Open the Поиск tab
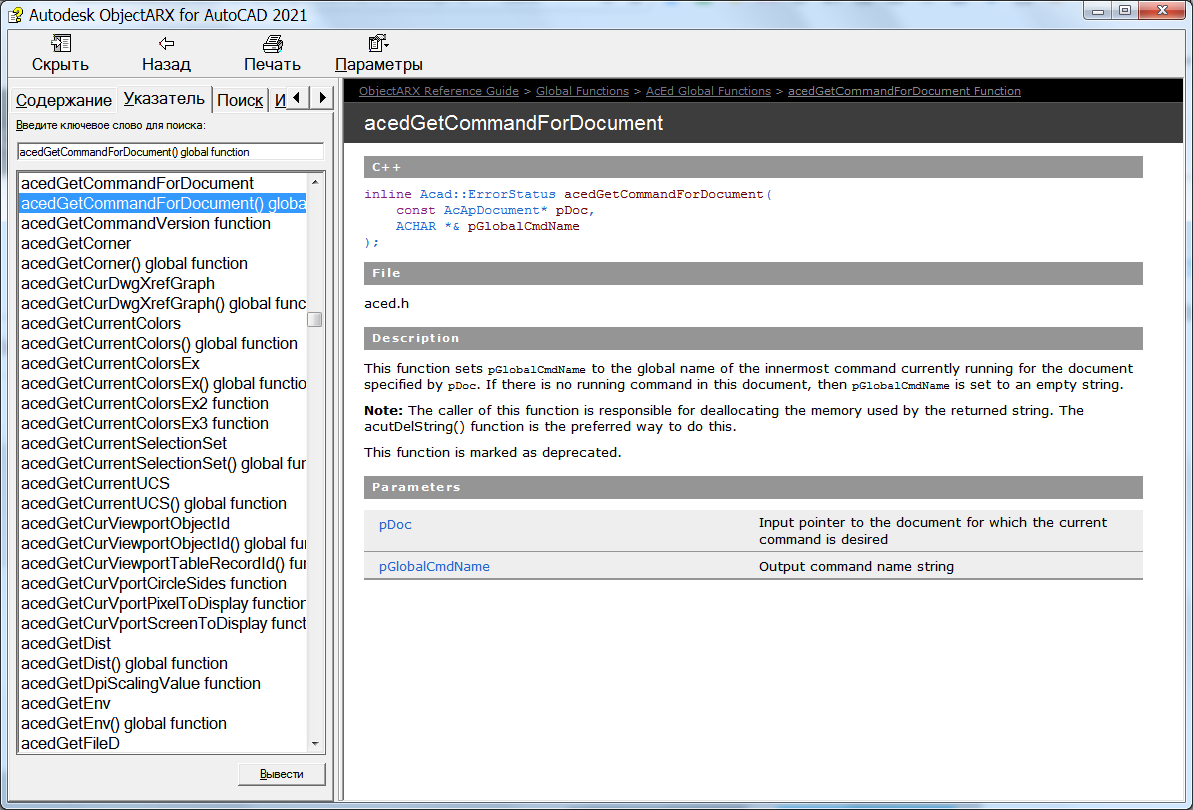 pos(240,100)
